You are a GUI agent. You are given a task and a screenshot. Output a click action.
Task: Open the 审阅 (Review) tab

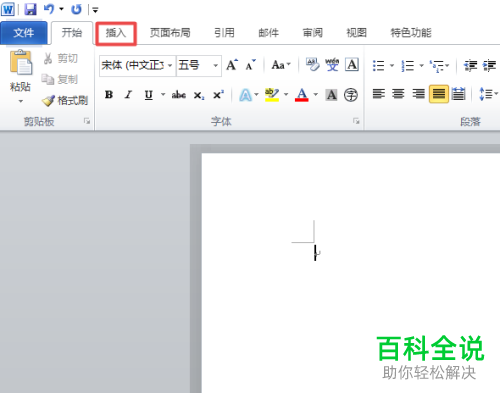pos(312,33)
